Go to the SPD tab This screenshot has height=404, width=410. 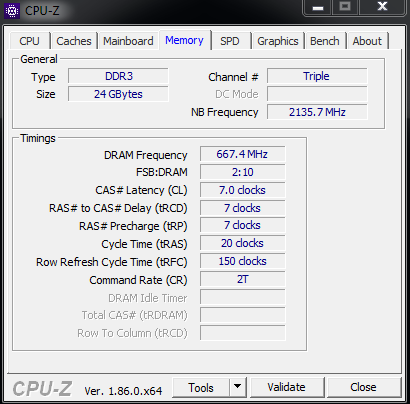[230, 41]
